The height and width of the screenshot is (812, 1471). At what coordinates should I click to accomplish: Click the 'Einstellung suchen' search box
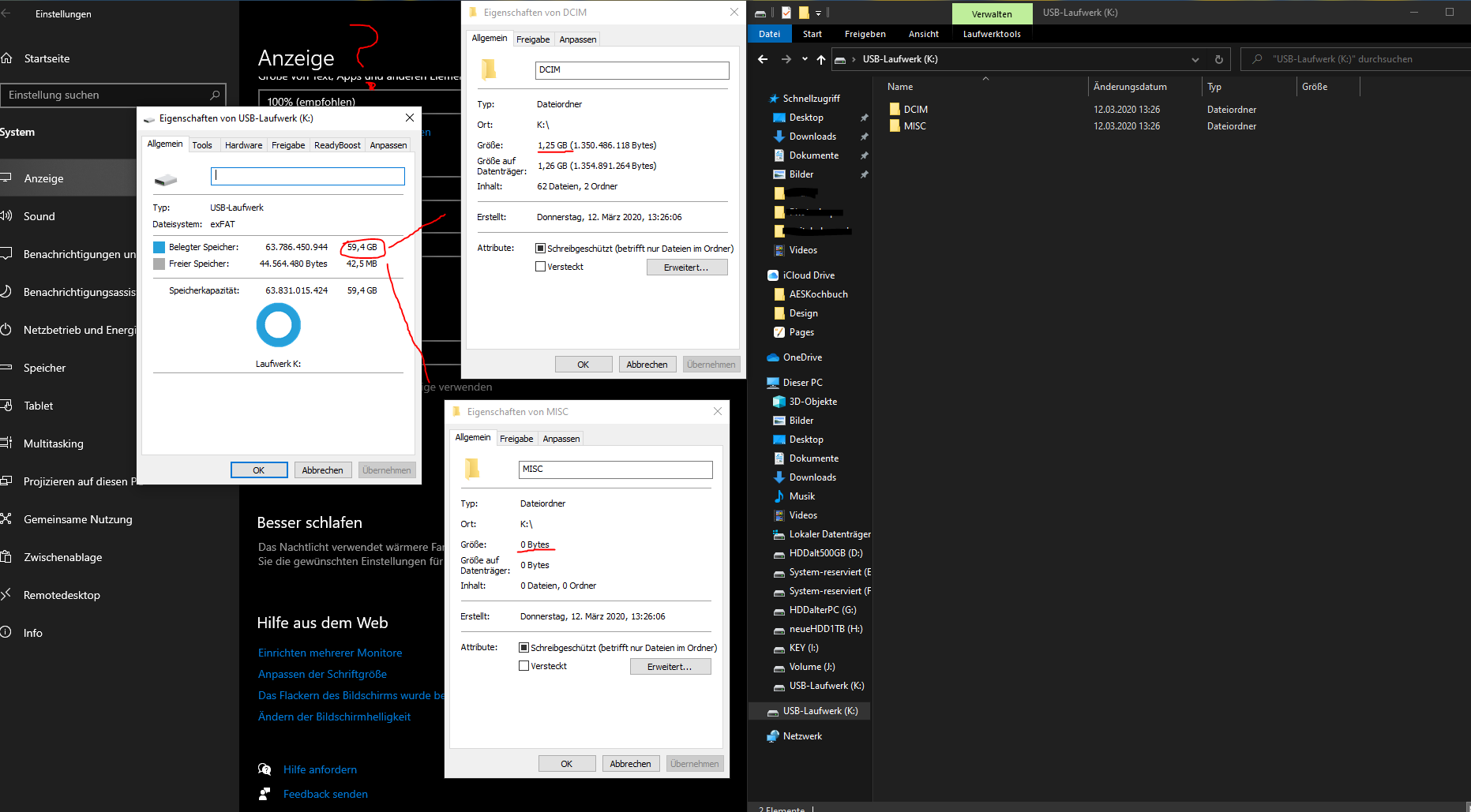113,95
